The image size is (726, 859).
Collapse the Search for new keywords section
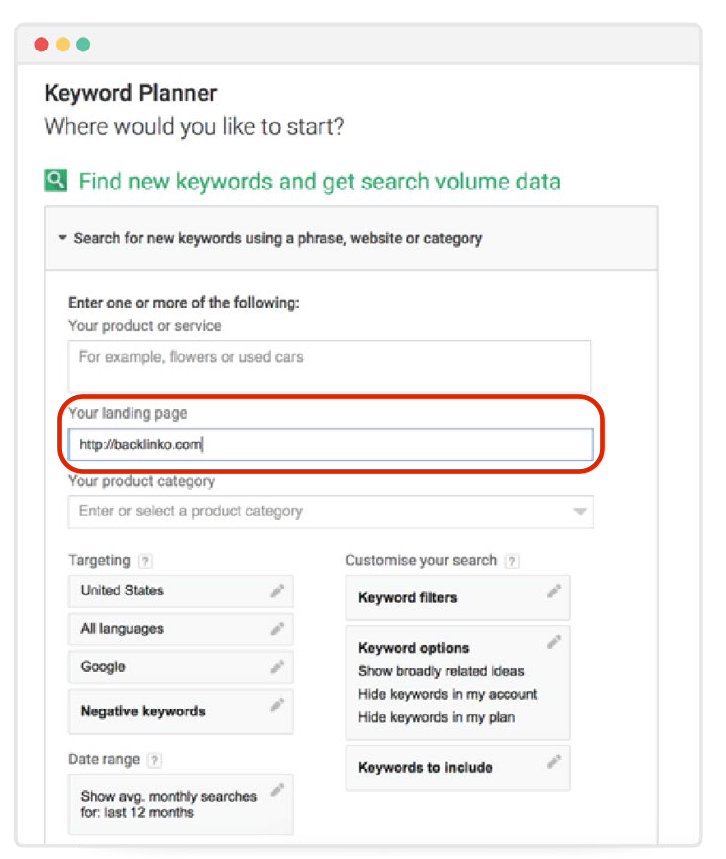[x=62, y=238]
